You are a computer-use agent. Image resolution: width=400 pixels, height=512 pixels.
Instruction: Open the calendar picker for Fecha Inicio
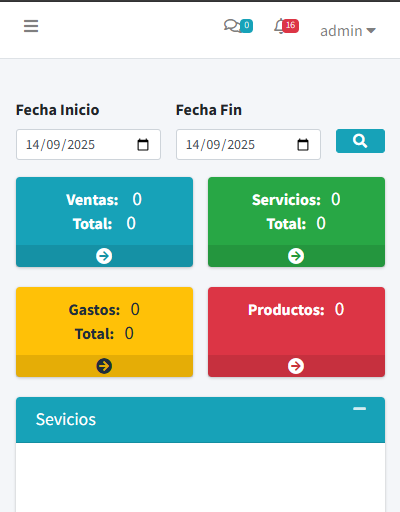[x=143, y=145]
